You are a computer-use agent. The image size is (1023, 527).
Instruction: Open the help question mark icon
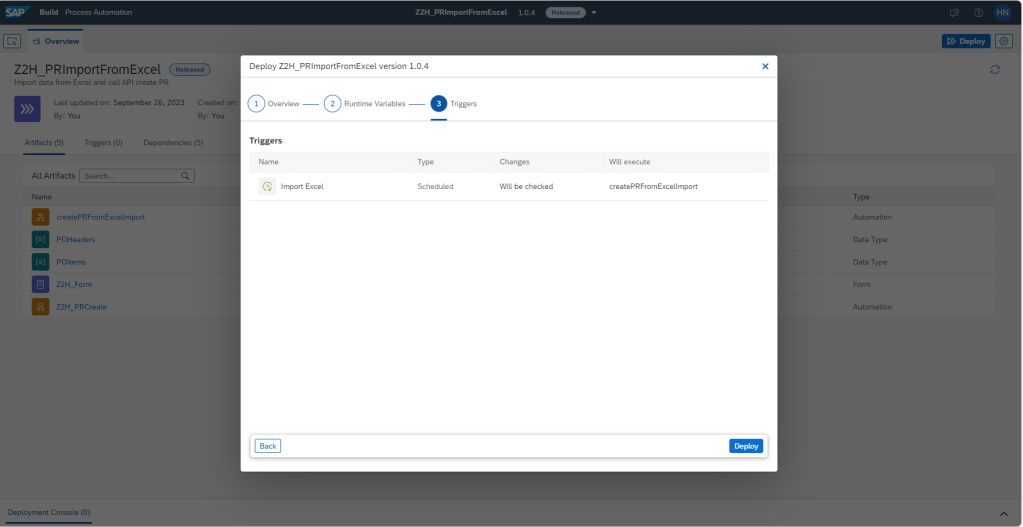tap(977, 12)
